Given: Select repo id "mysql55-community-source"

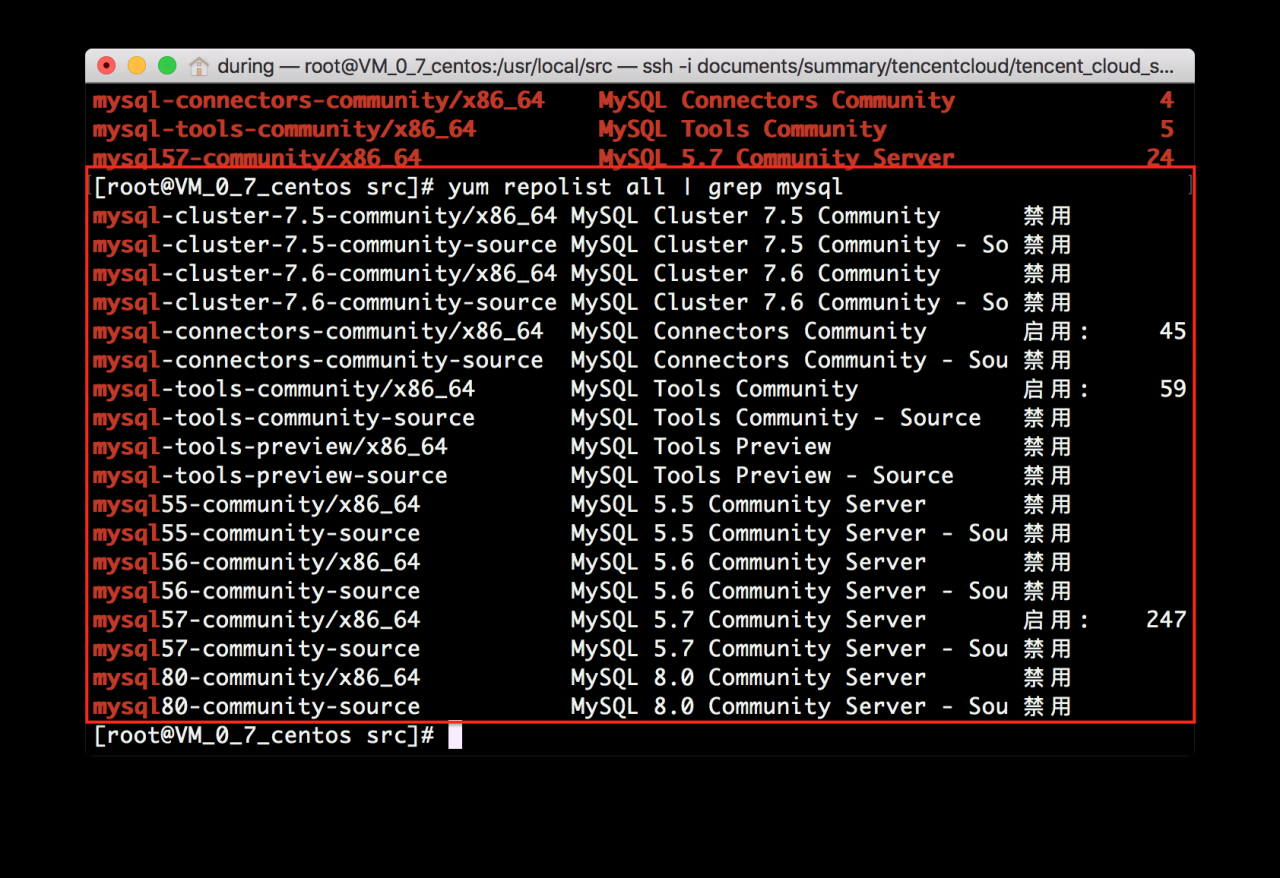Looking at the screenshot, I should pyautogui.click(x=257, y=534).
